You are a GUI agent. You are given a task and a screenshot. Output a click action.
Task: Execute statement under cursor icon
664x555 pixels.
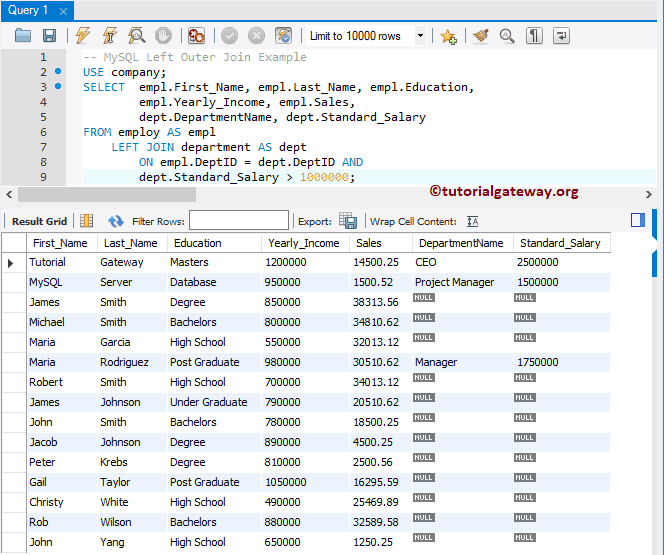tap(109, 36)
